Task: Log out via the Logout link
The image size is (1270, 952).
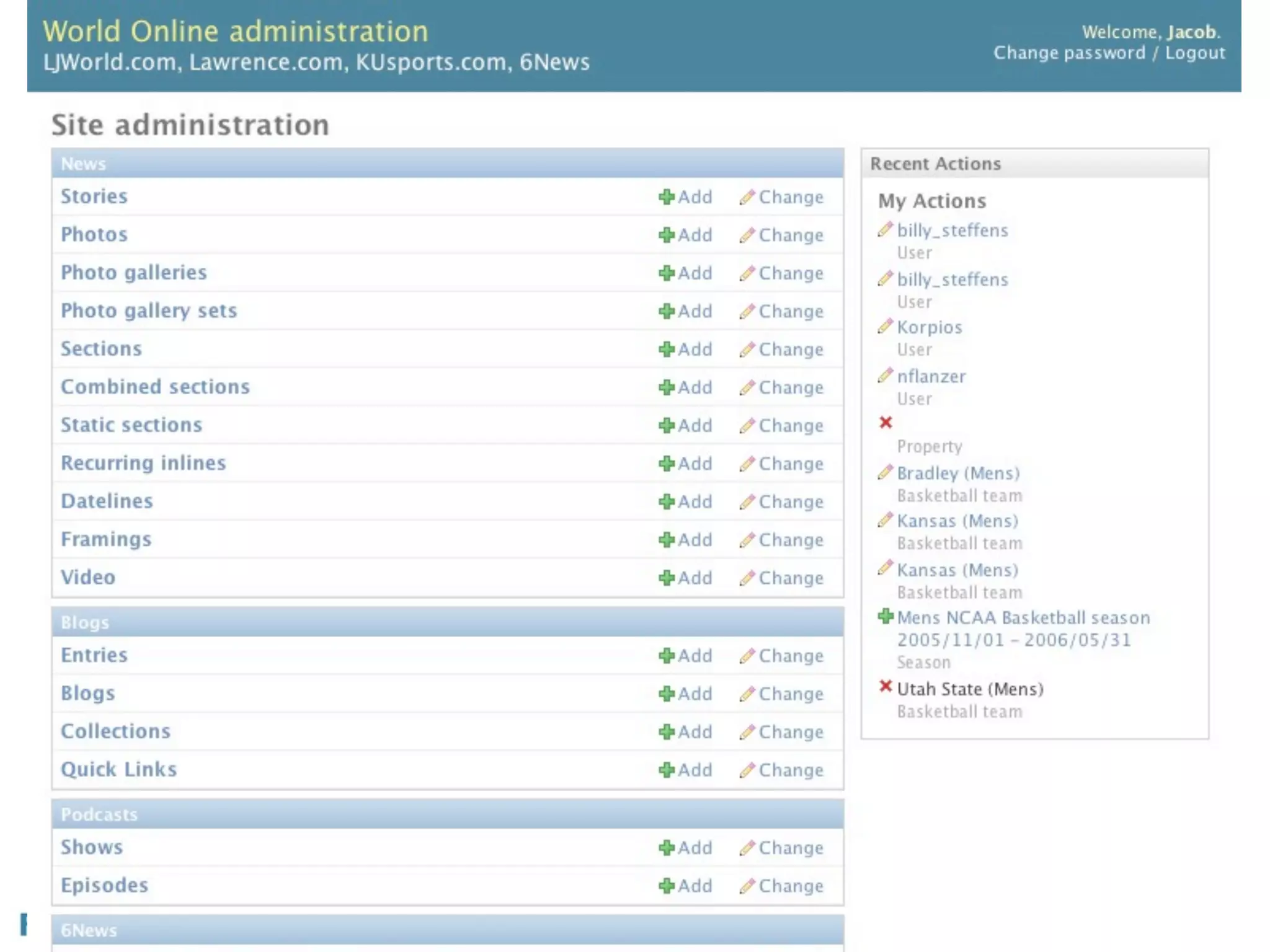Action: click(x=1195, y=53)
